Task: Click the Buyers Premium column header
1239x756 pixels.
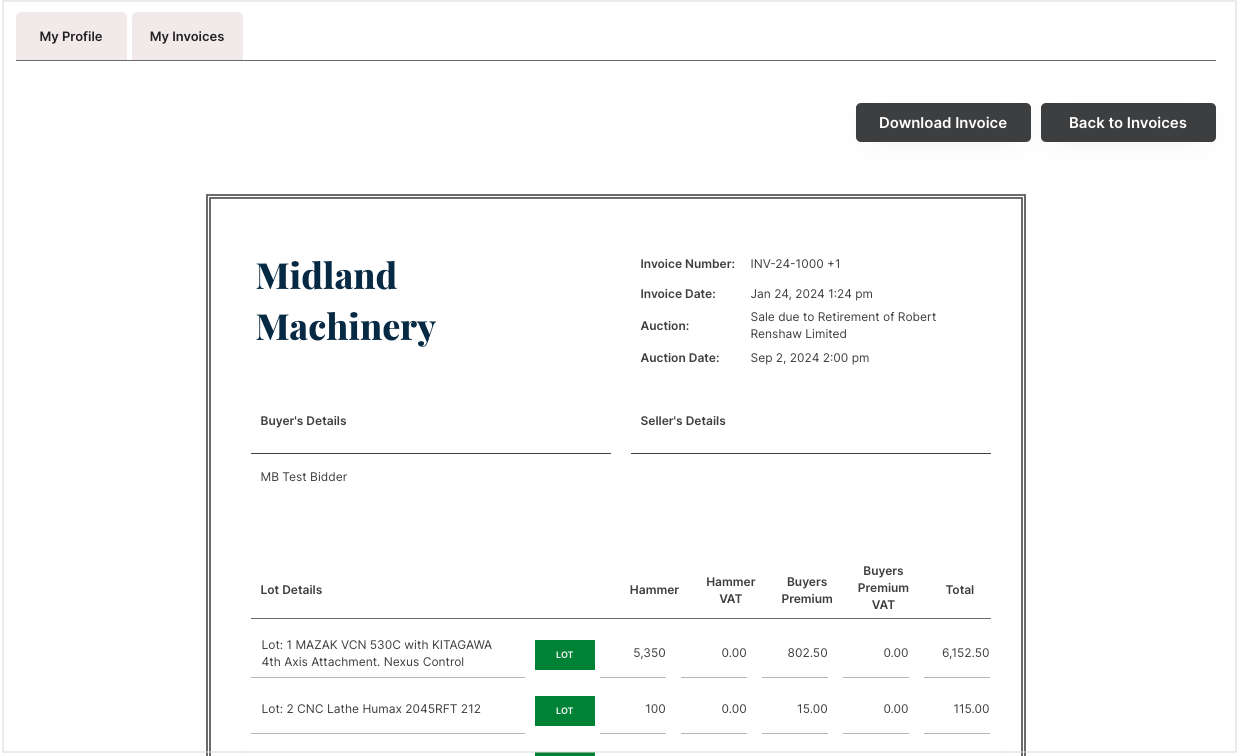Action: click(807, 590)
